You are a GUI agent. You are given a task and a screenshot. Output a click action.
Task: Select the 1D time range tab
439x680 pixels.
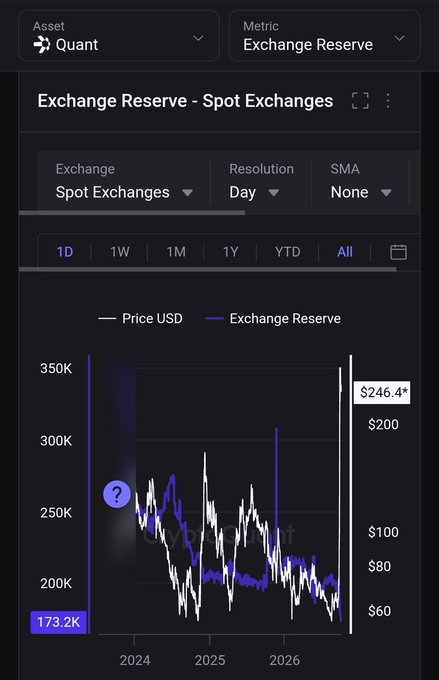[65, 252]
